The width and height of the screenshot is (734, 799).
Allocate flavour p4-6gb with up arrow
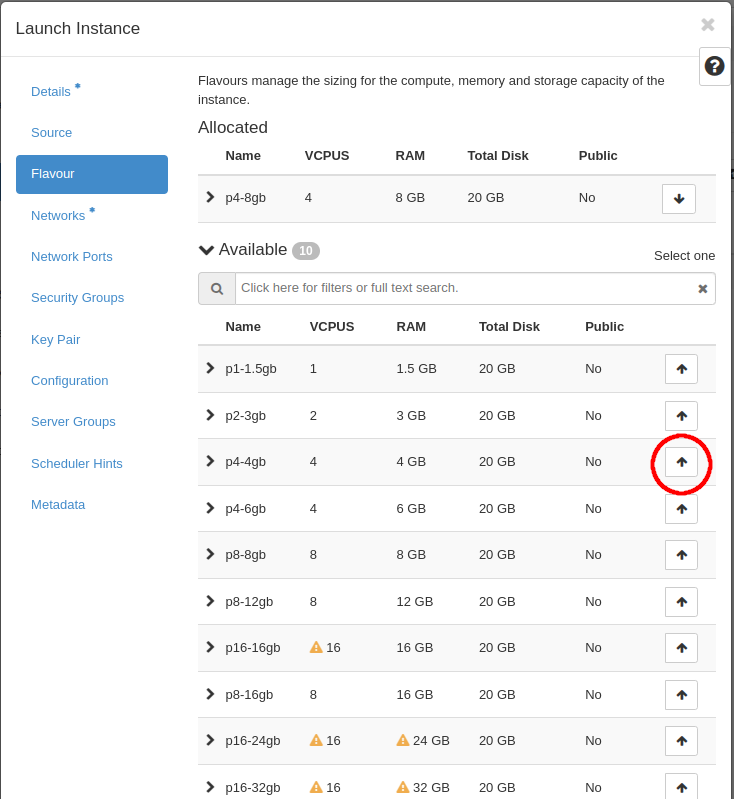point(681,509)
